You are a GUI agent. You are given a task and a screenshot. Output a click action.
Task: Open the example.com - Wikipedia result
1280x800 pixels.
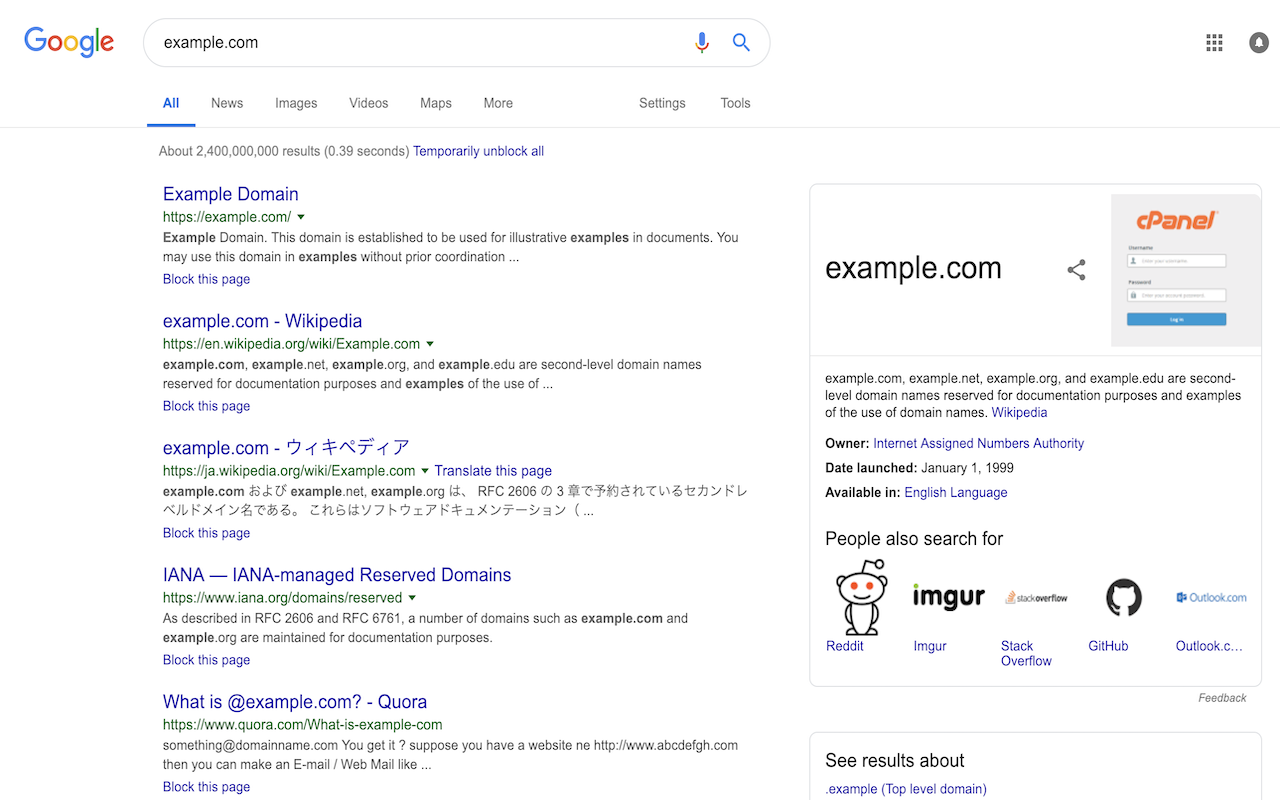click(x=263, y=321)
